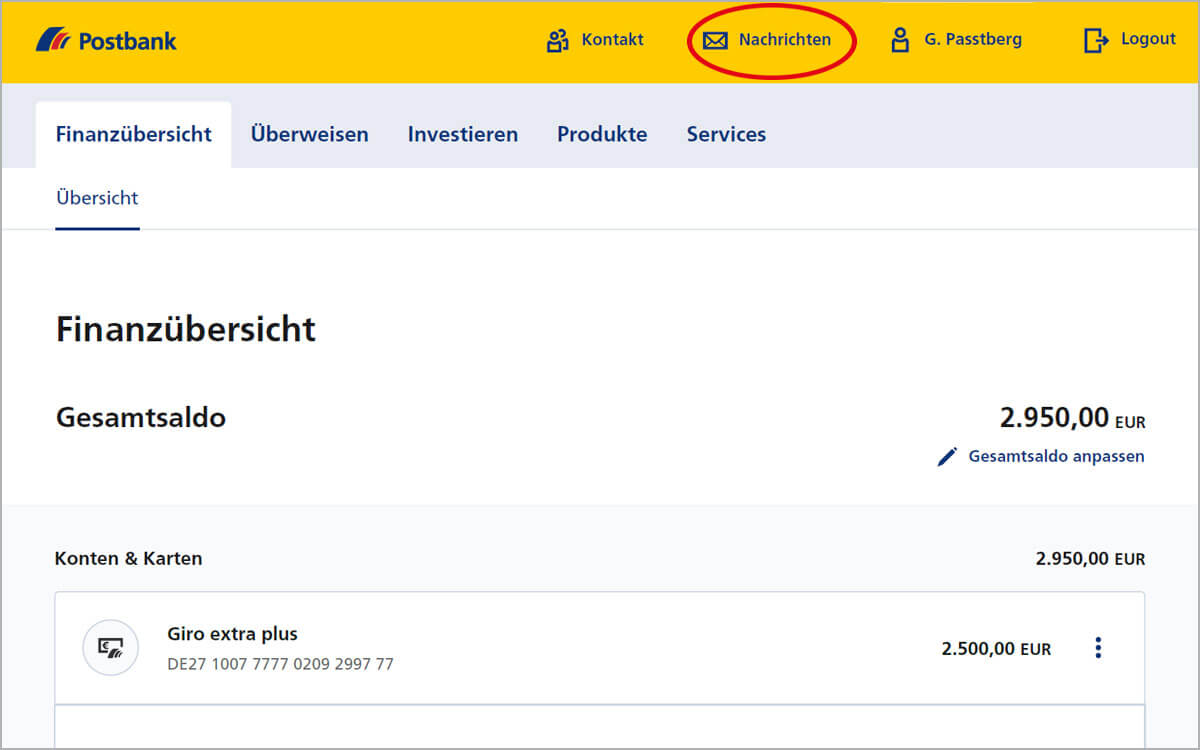The image size is (1200, 750).
Task: Click the 2.500,00 EUR account balance
Action: pos(996,649)
